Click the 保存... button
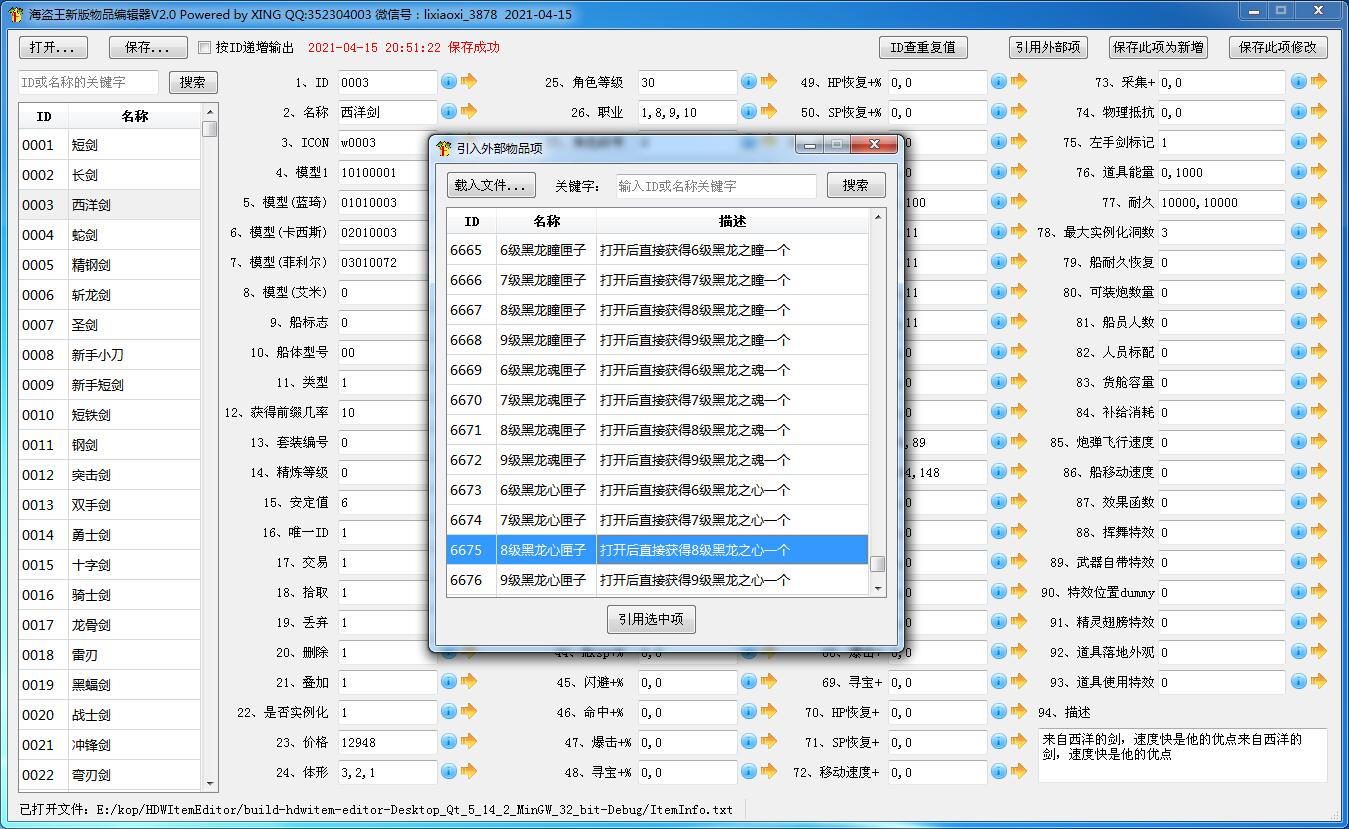The height and width of the screenshot is (829, 1349). (x=148, y=47)
